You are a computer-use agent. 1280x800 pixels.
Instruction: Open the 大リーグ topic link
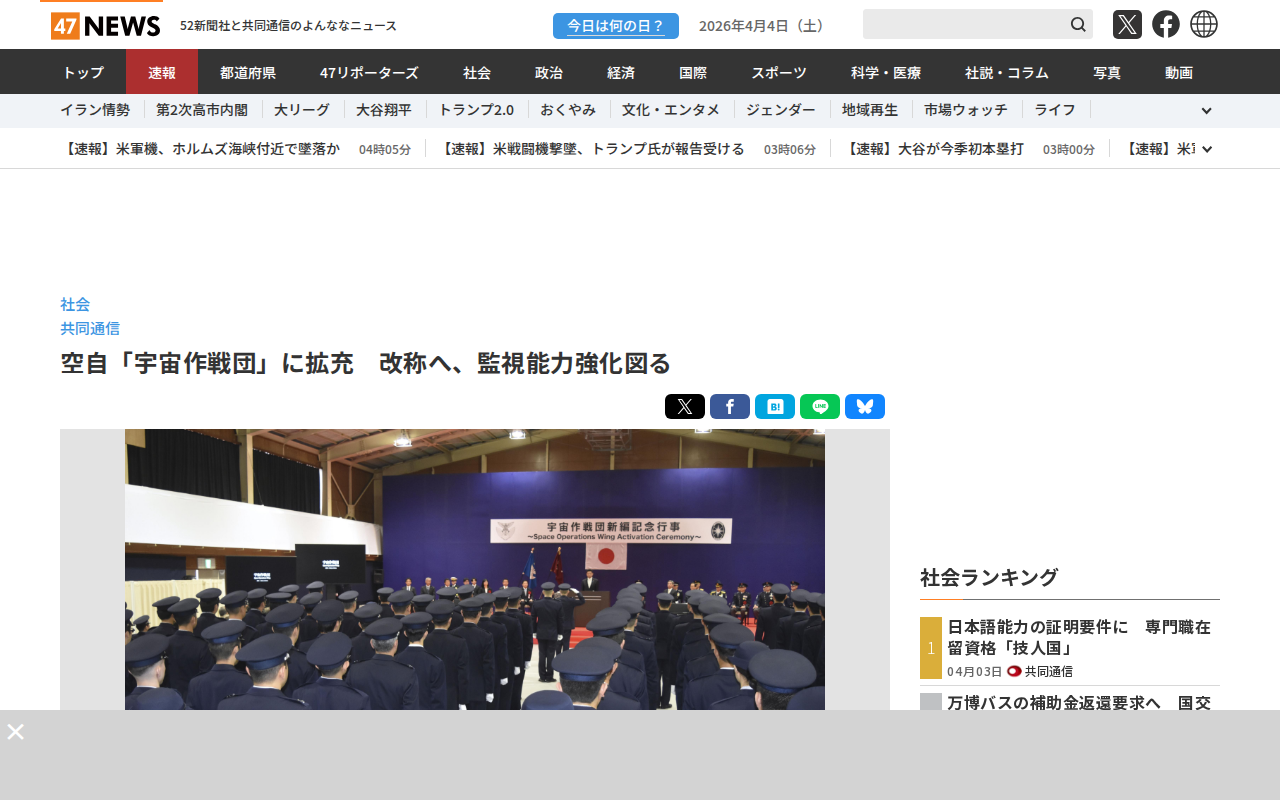pyautogui.click(x=302, y=110)
